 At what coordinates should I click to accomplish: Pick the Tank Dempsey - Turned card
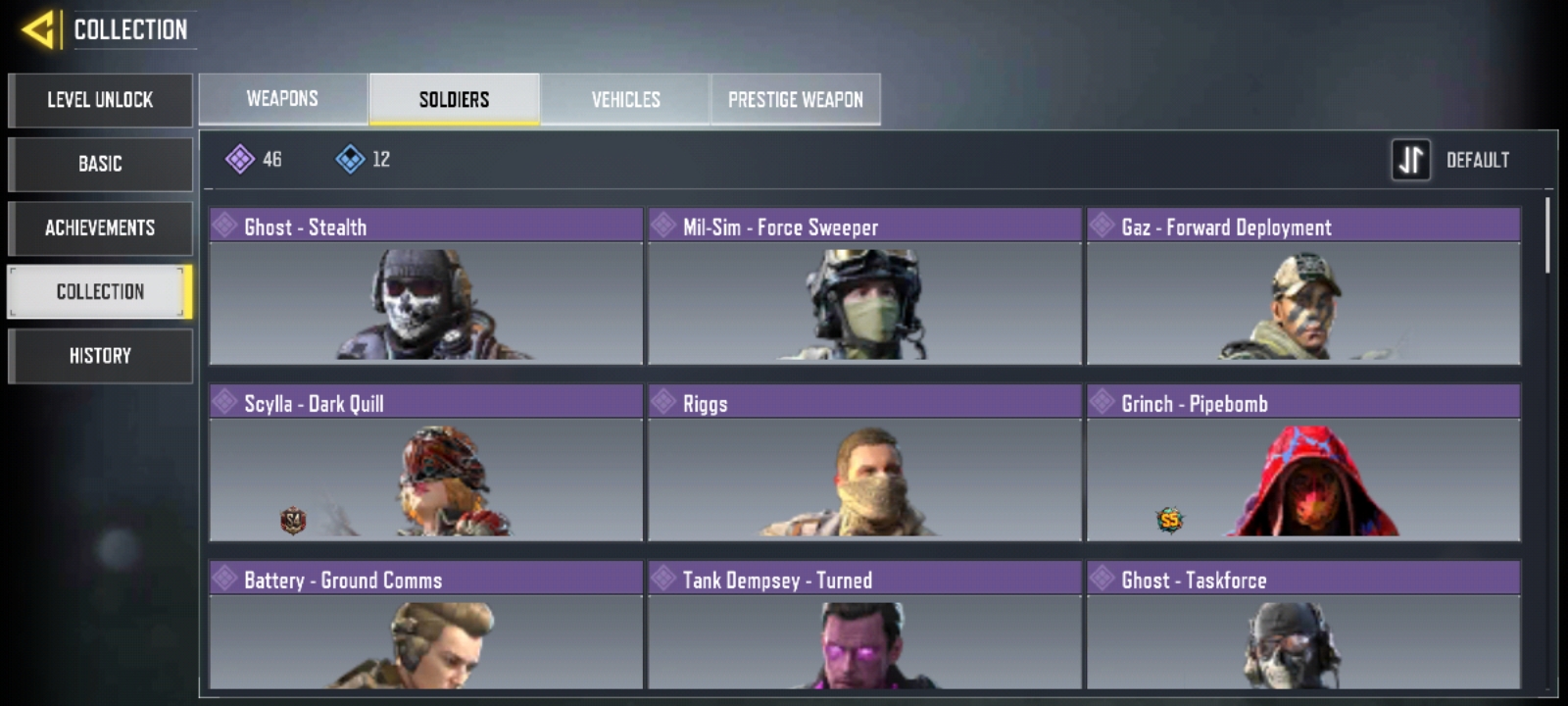pos(864,625)
